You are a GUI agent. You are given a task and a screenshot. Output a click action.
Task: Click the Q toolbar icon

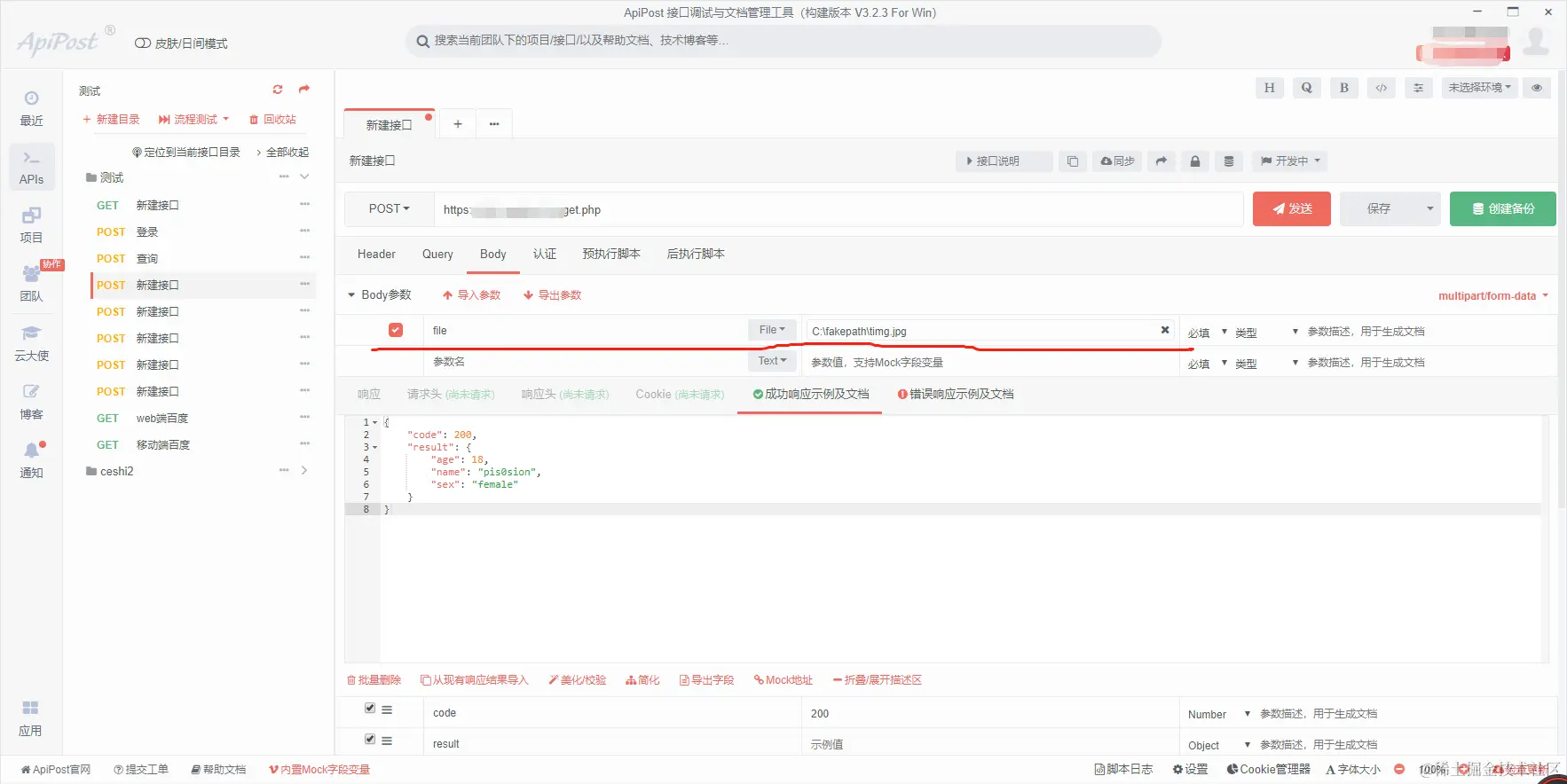(1307, 88)
